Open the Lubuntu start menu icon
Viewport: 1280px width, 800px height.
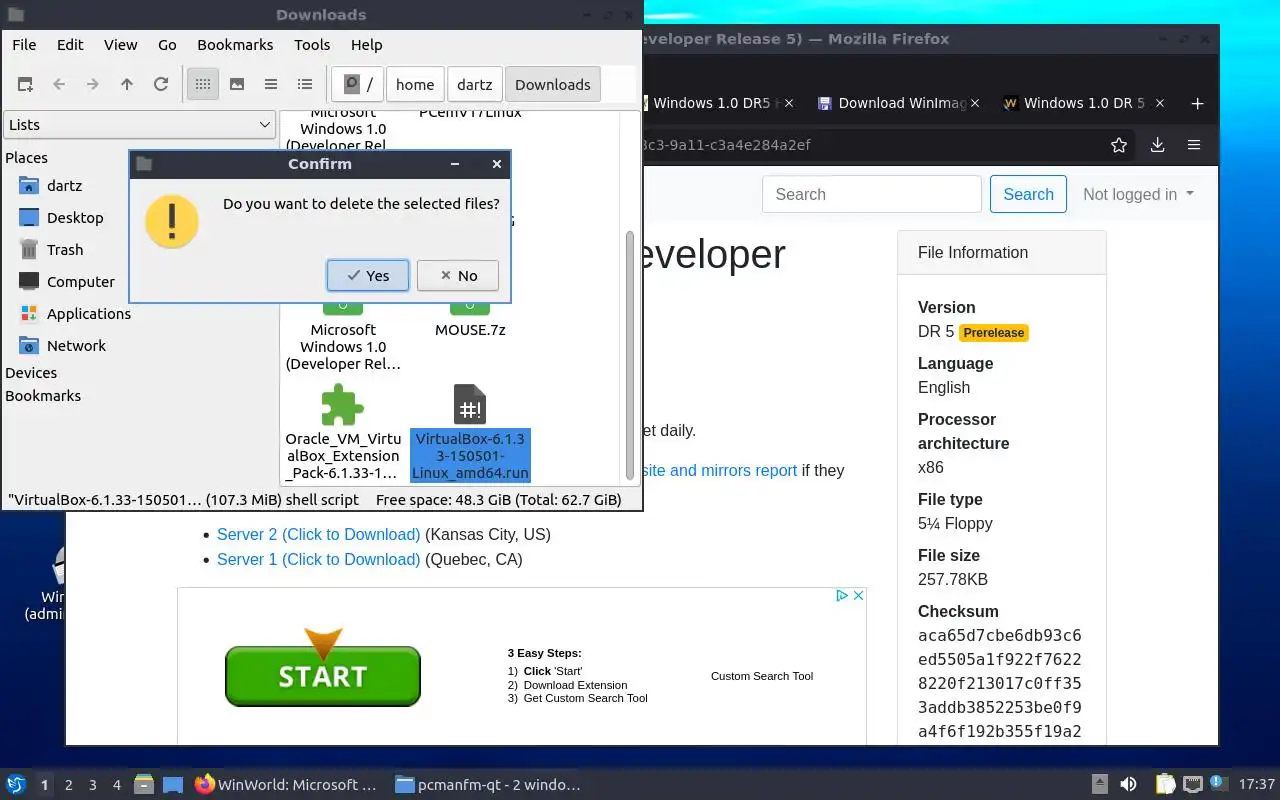[x=15, y=785]
